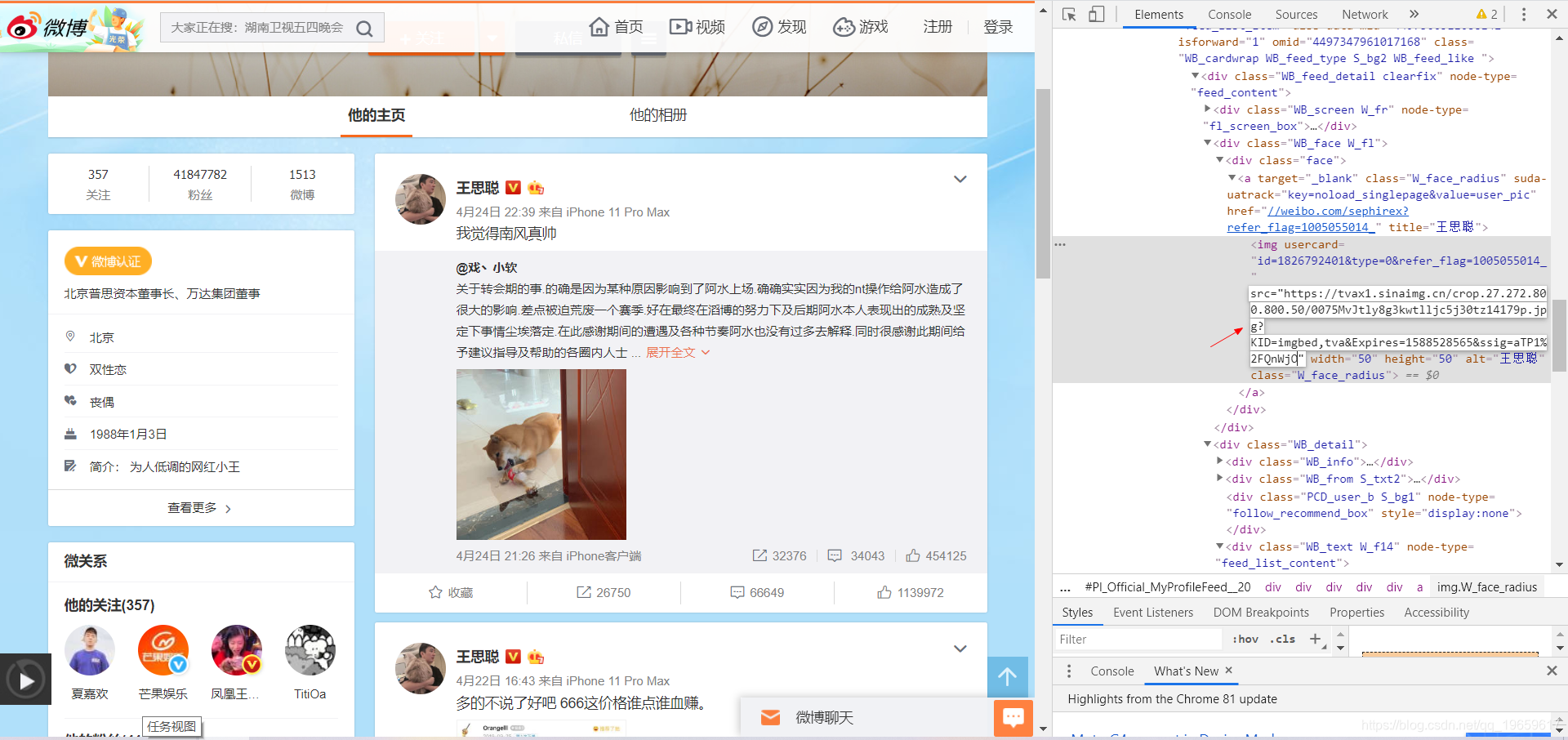Image resolution: width=1568 pixels, height=740 pixels.
Task: Toggle the :hov element state panel
Action: [1245, 639]
